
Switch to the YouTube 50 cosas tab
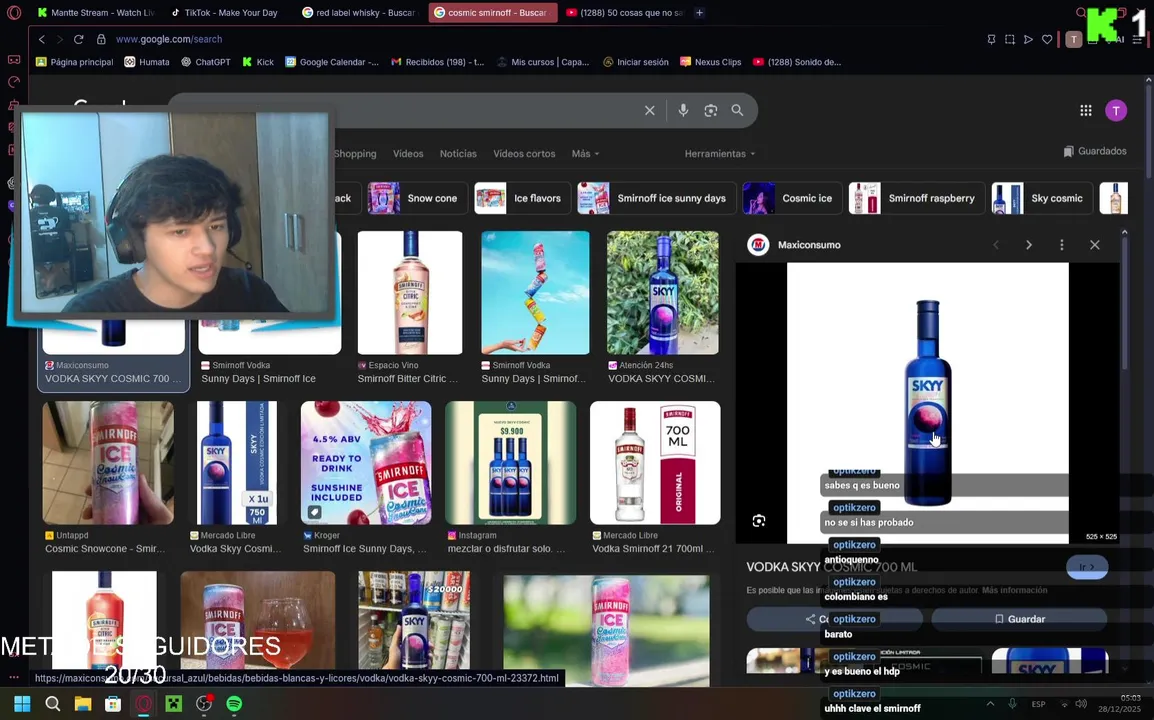tap(624, 13)
